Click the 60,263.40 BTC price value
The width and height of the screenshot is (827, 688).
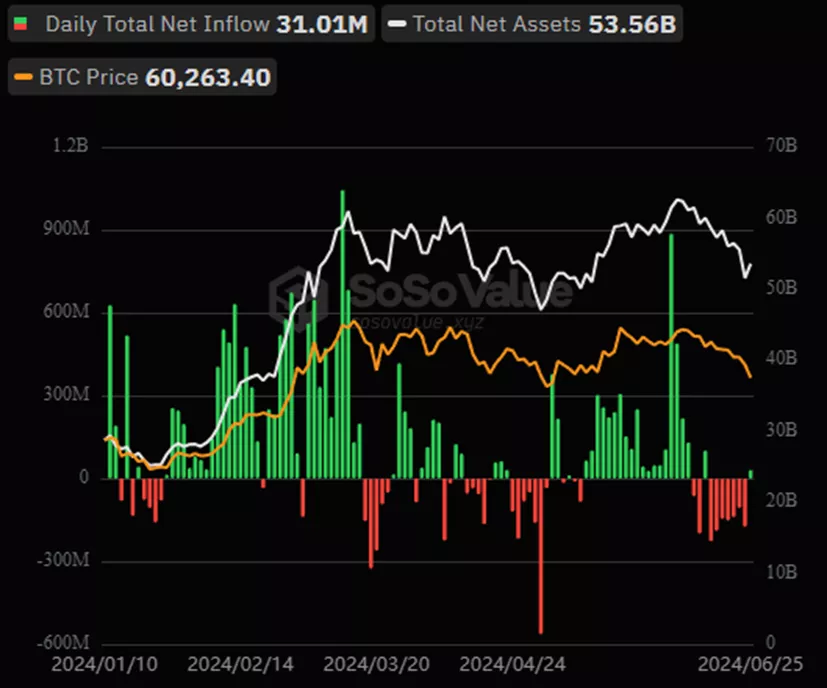208,77
